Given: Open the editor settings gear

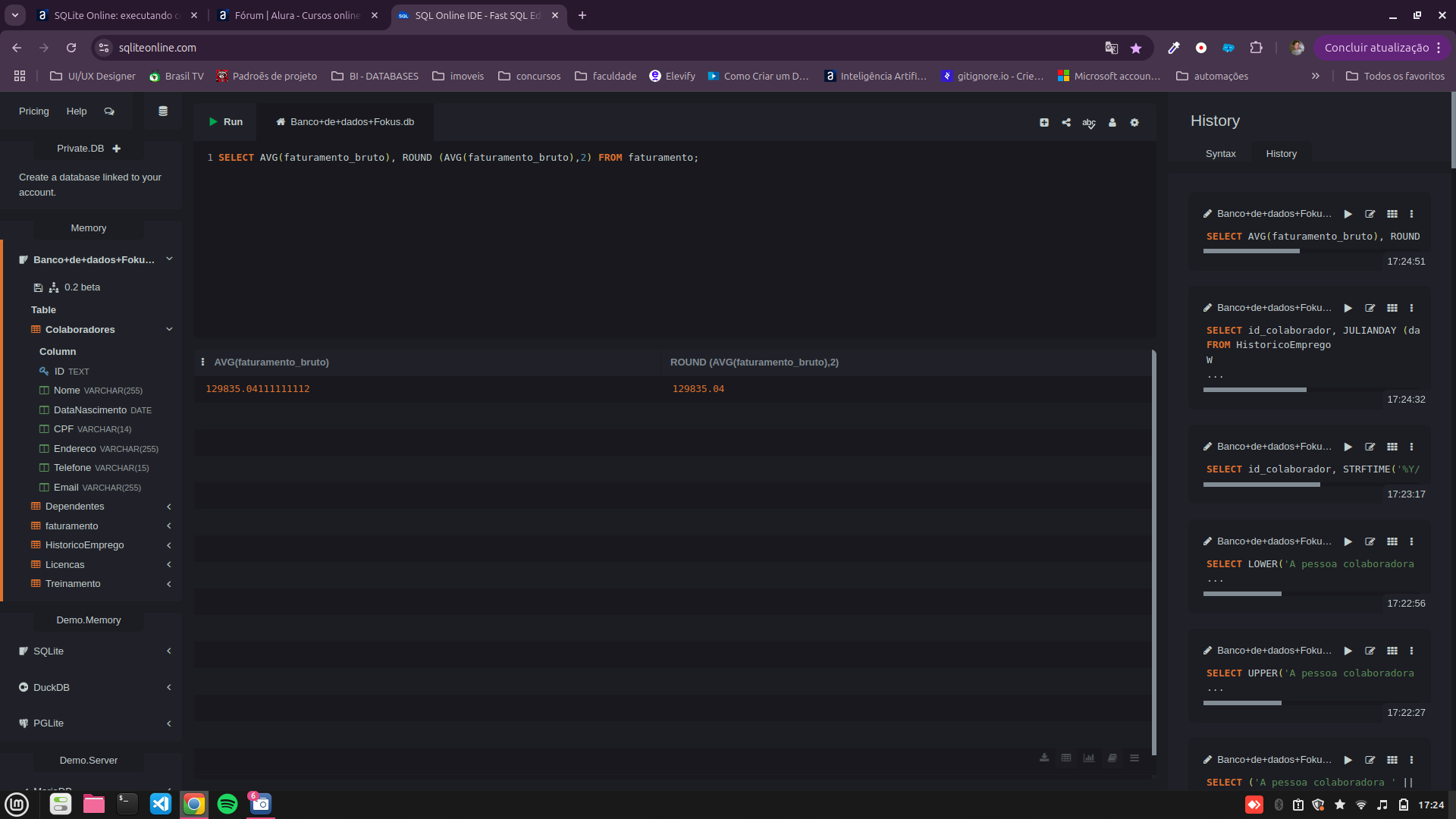Looking at the screenshot, I should (x=1134, y=123).
